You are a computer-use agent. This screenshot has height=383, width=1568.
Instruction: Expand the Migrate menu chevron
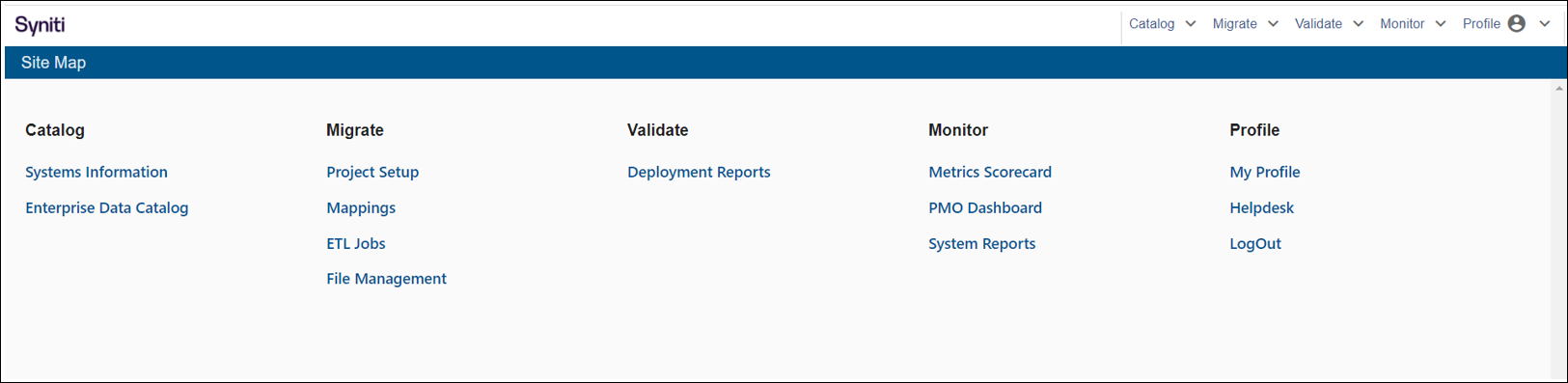(x=1273, y=24)
